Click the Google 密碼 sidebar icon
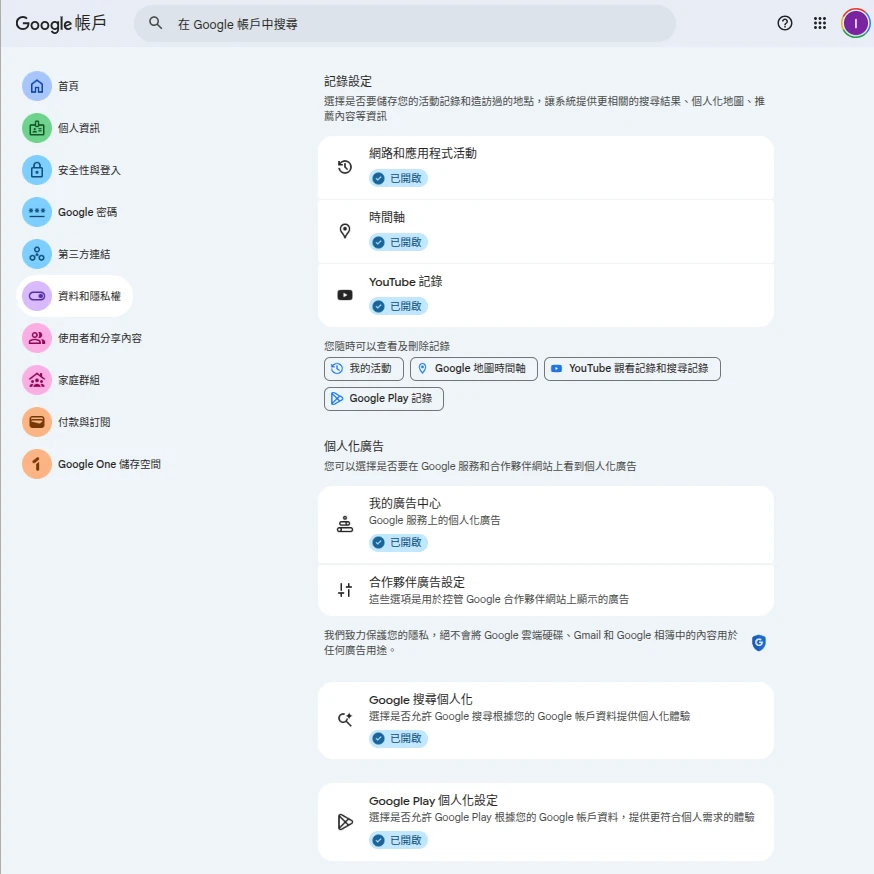 37,212
